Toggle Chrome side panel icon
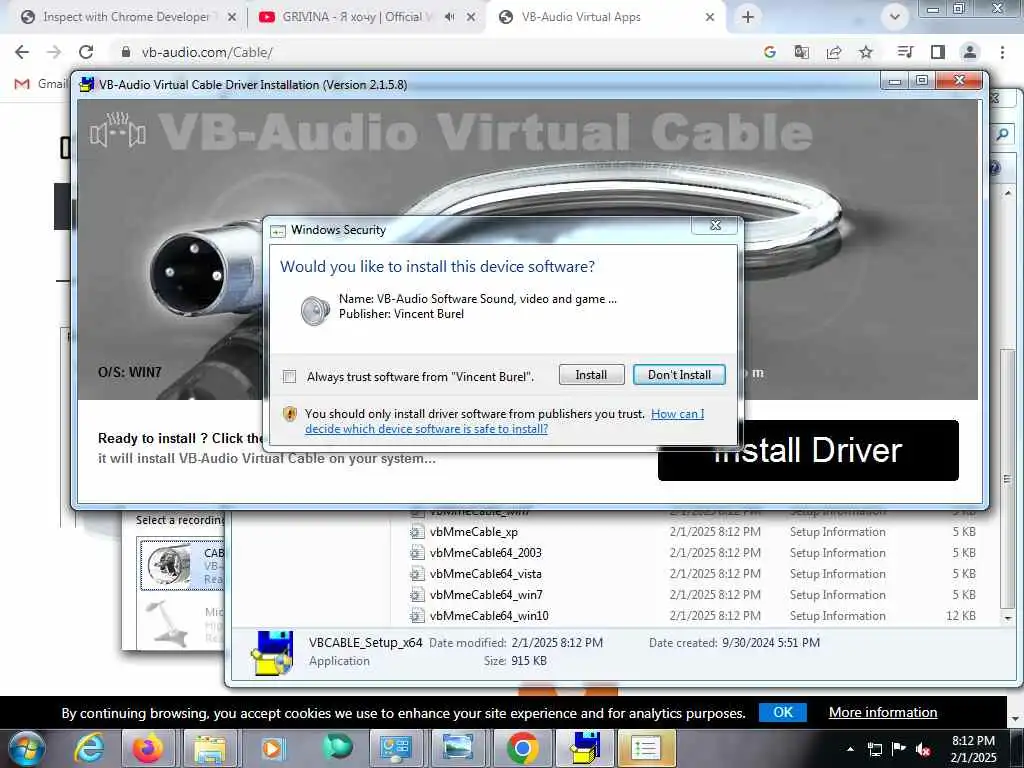 pyautogui.click(x=938, y=52)
